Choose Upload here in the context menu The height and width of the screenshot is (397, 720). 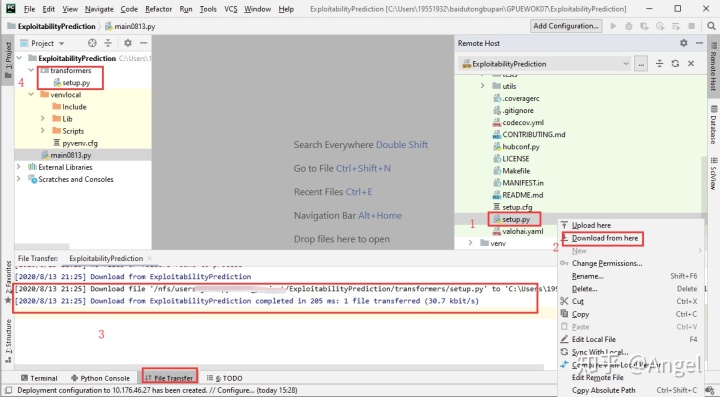591,225
